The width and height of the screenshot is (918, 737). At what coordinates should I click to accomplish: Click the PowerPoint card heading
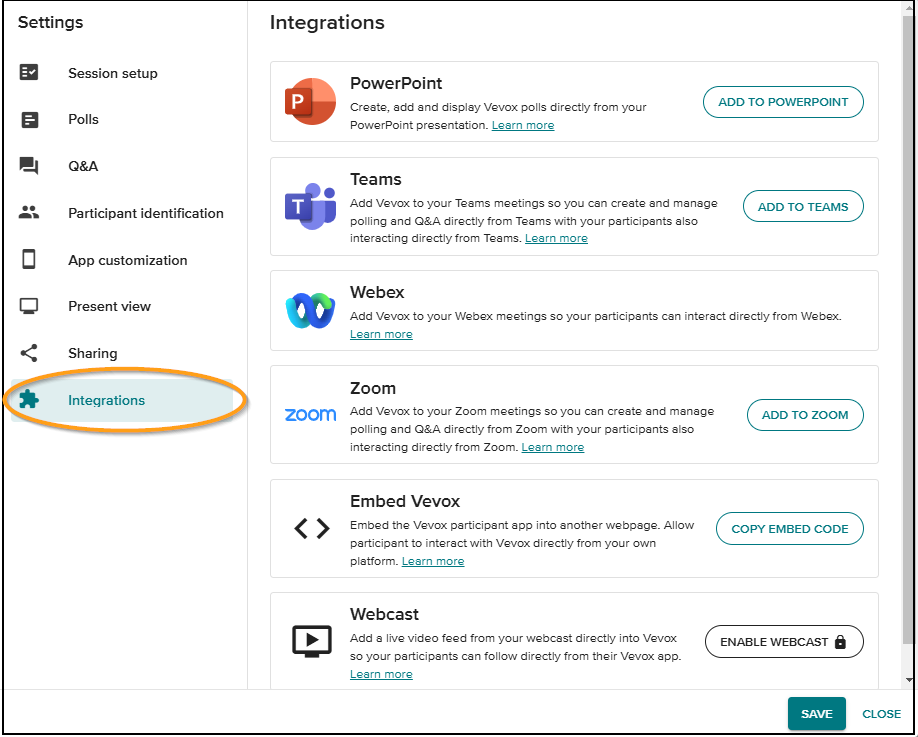click(x=396, y=83)
